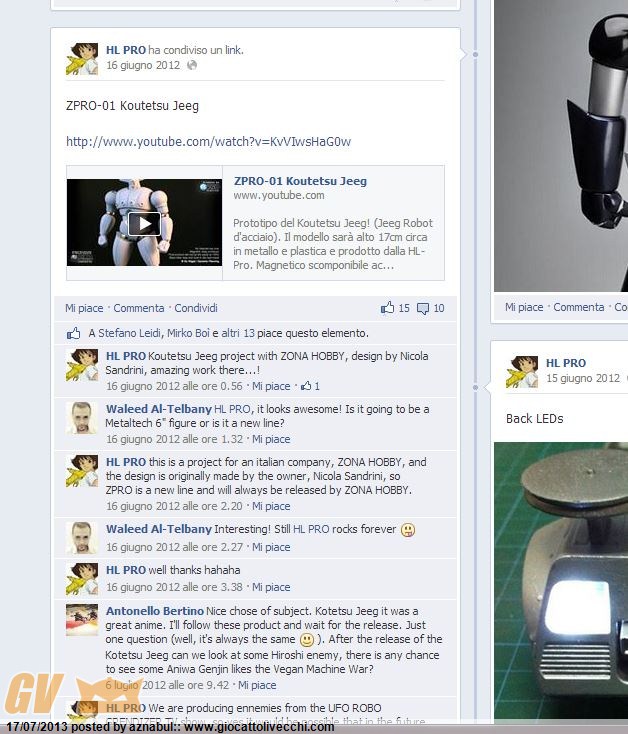
Task: Like the comment posted at 0.56
Action: [x=271, y=386]
